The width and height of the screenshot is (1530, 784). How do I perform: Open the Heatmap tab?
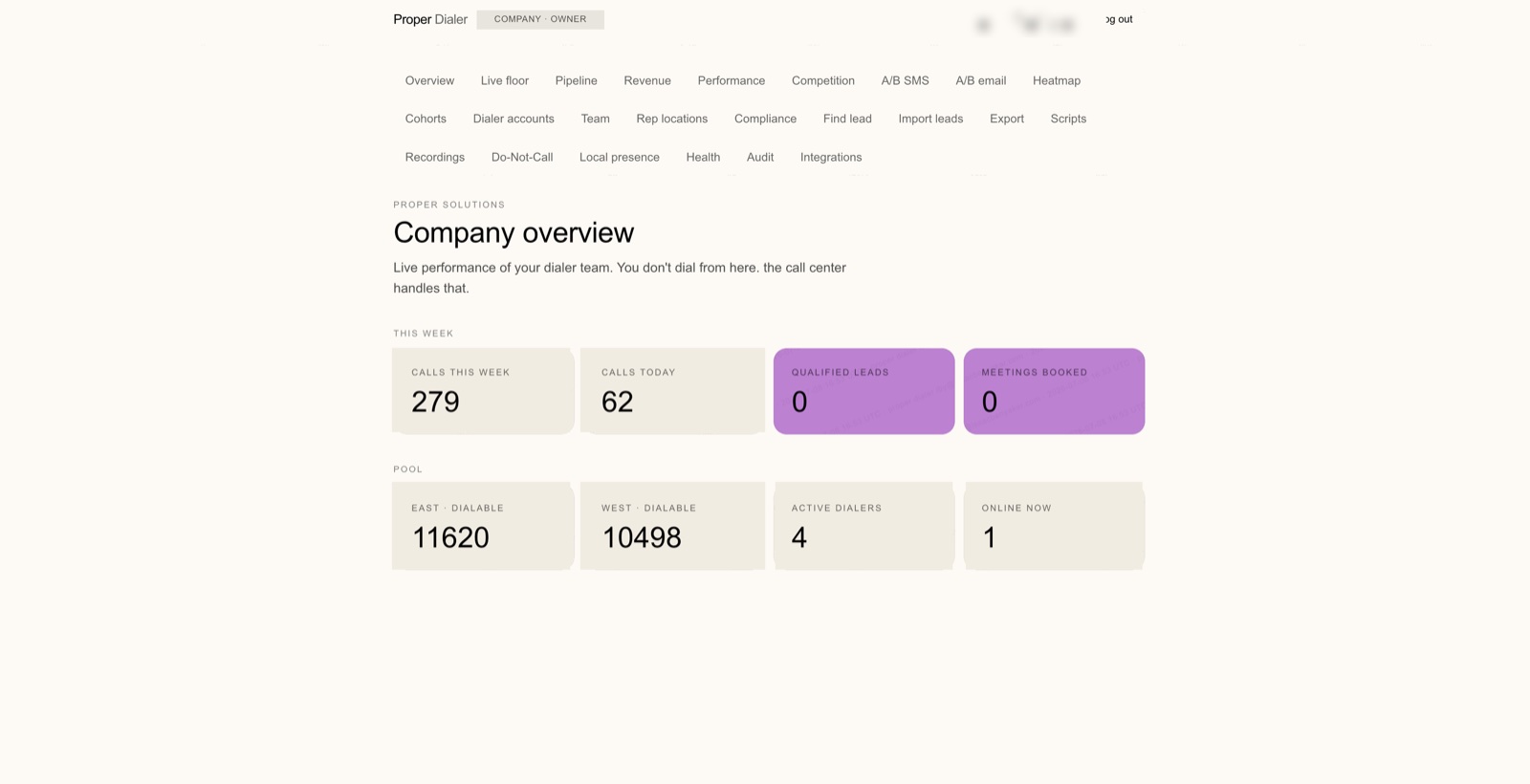click(x=1057, y=80)
